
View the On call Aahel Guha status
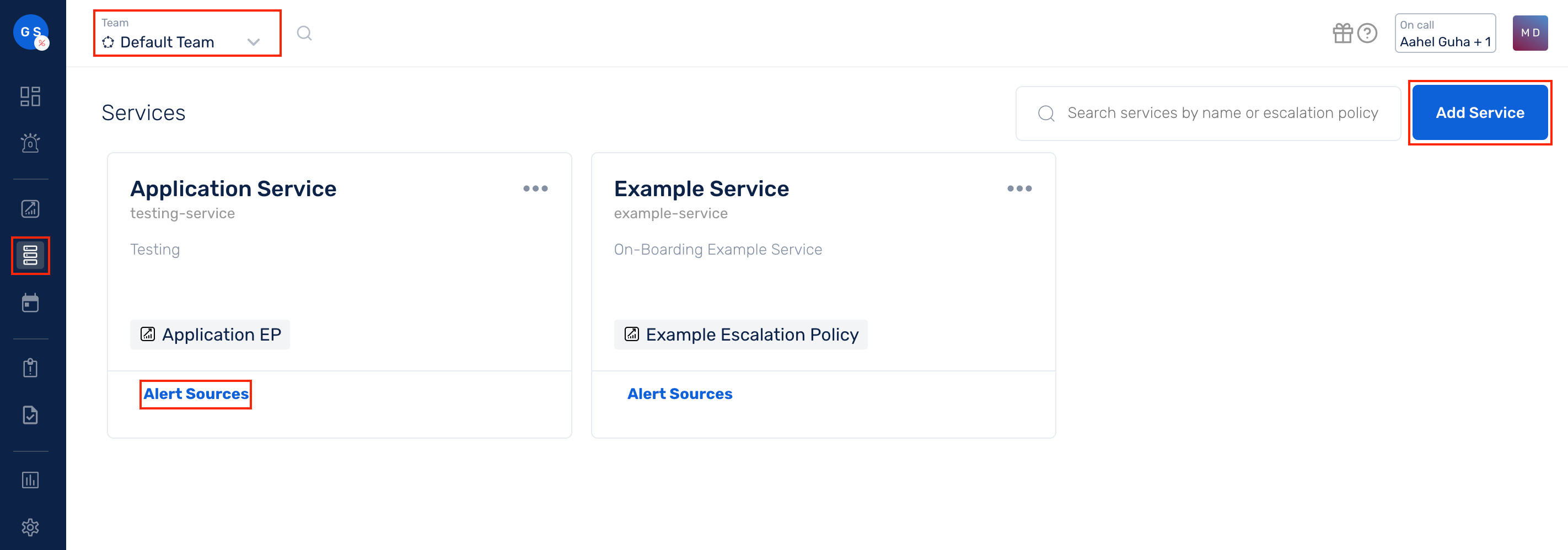click(1445, 34)
